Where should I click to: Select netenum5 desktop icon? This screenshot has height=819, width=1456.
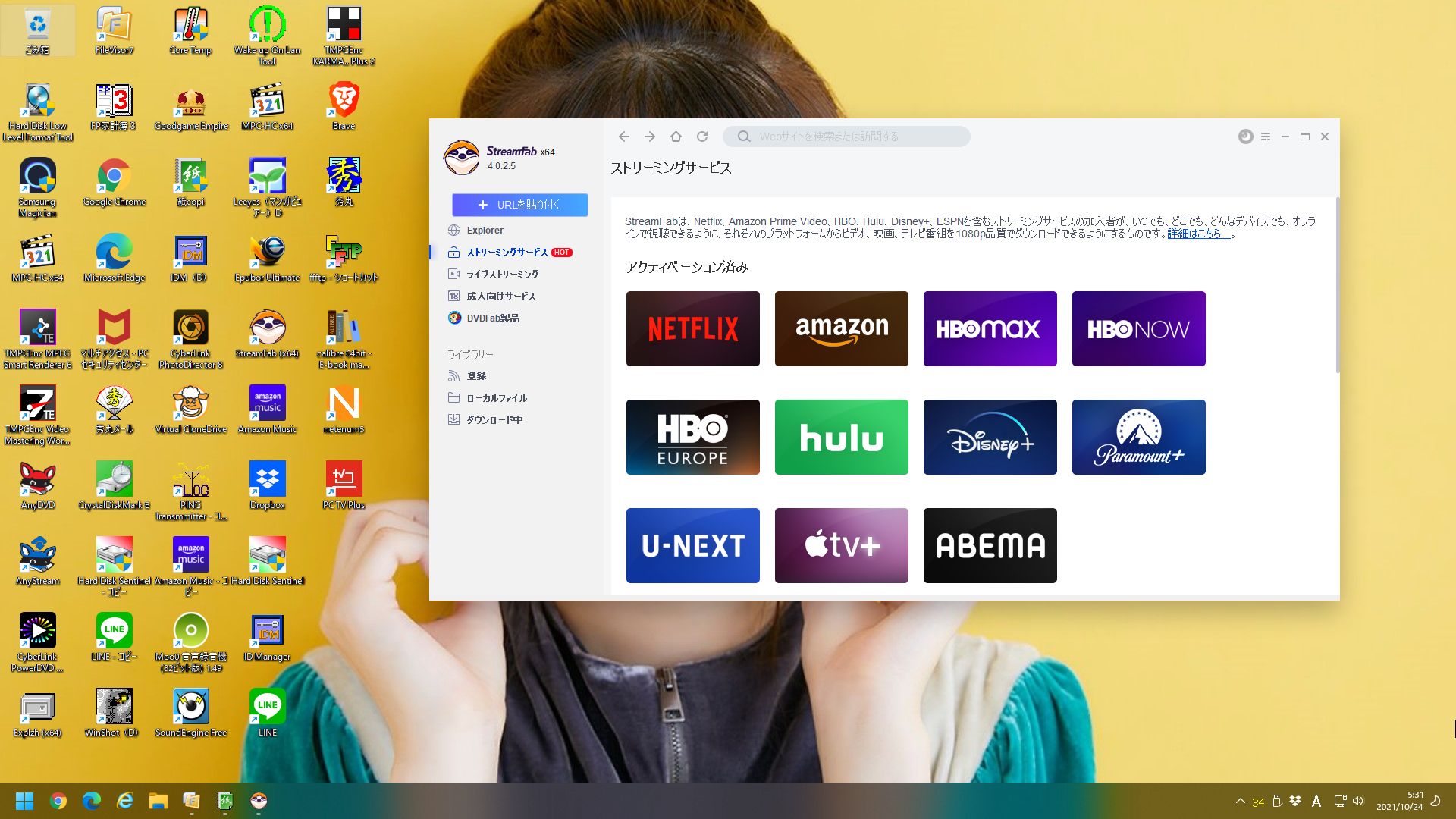click(344, 410)
